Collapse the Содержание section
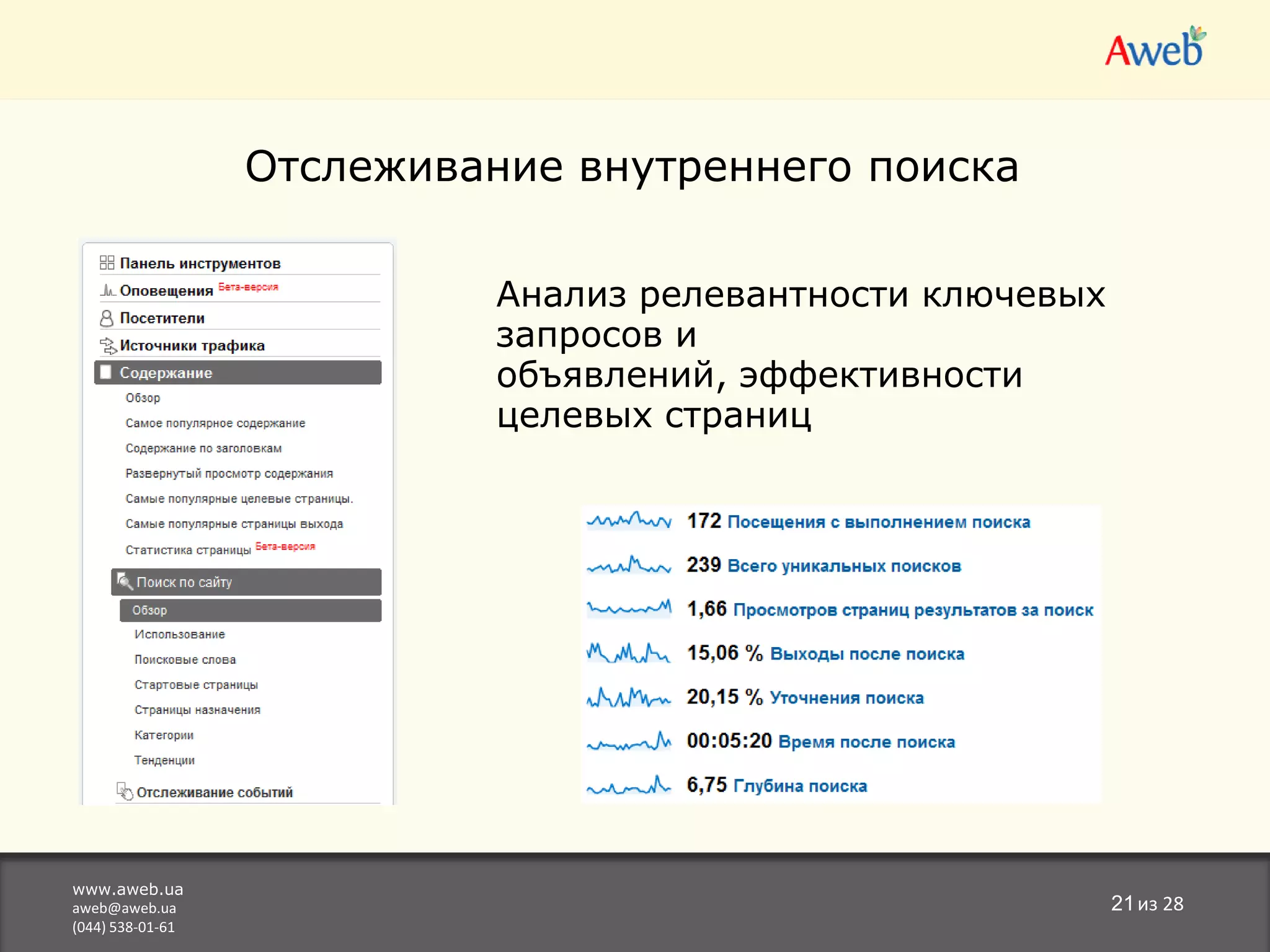1270x952 pixels. 238,372
